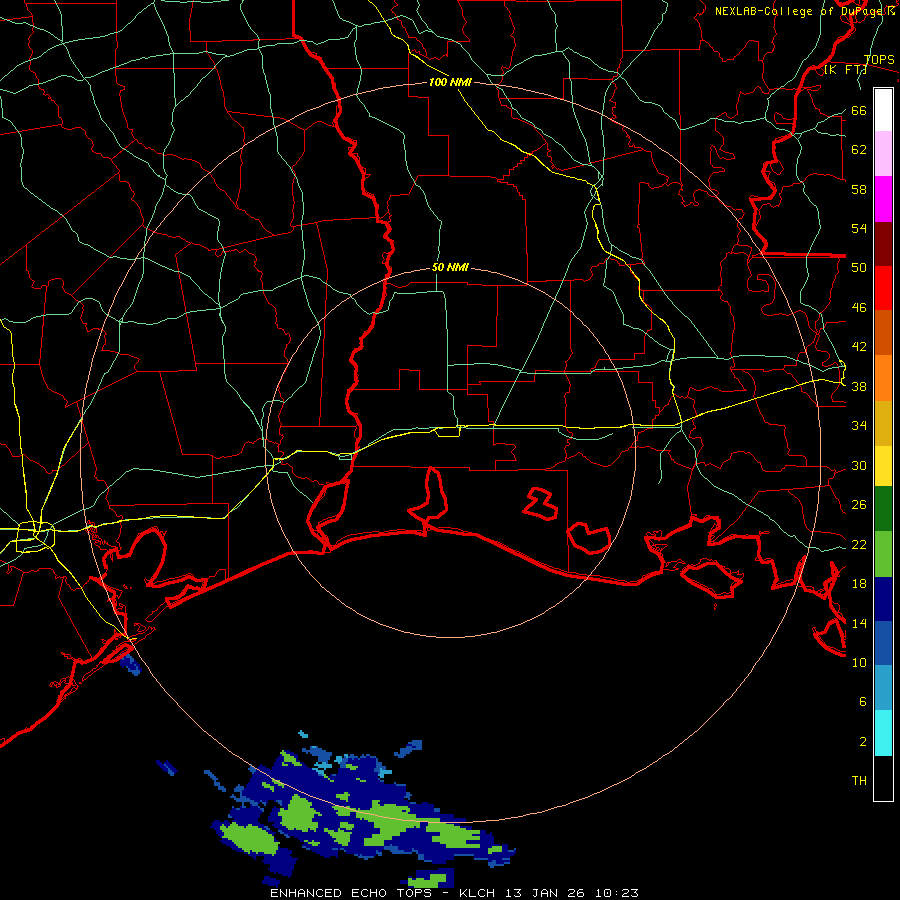Click legend value 26

pyautogui.click(x=859, y=505)
